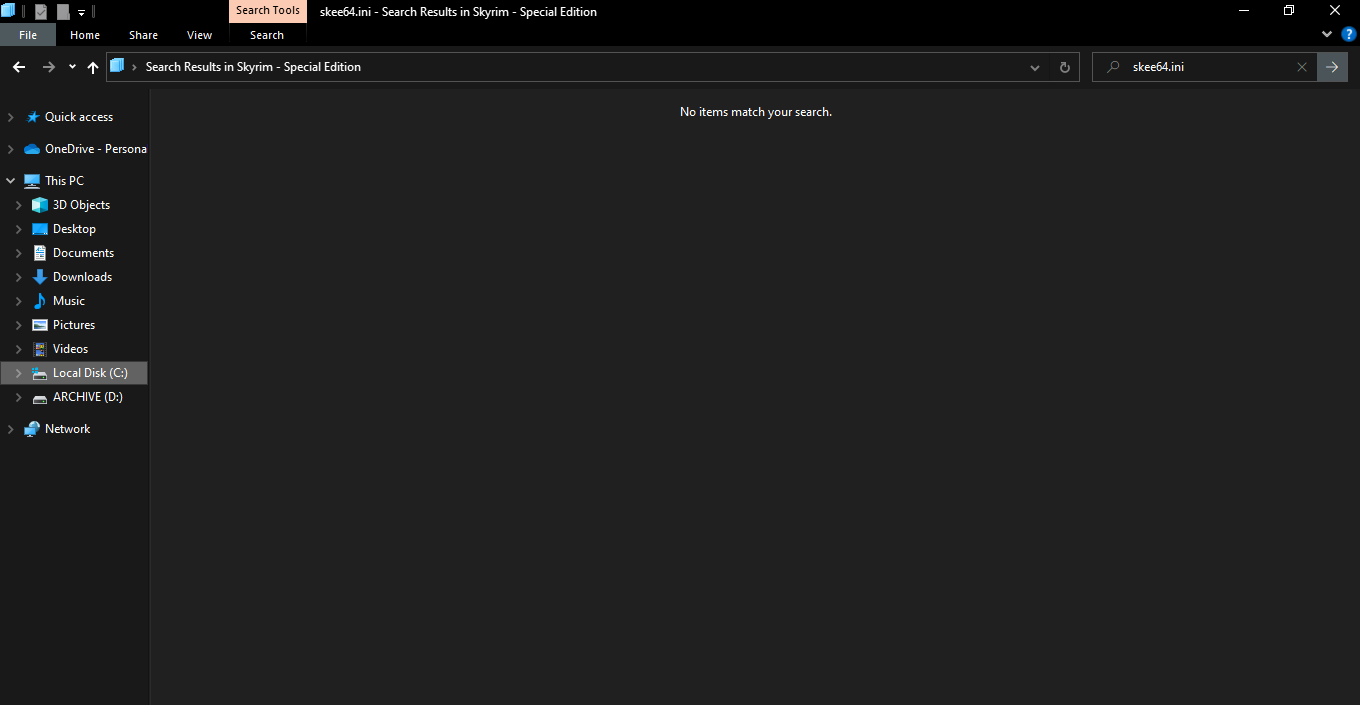Expand the Documents node

[x=18, y=253]
